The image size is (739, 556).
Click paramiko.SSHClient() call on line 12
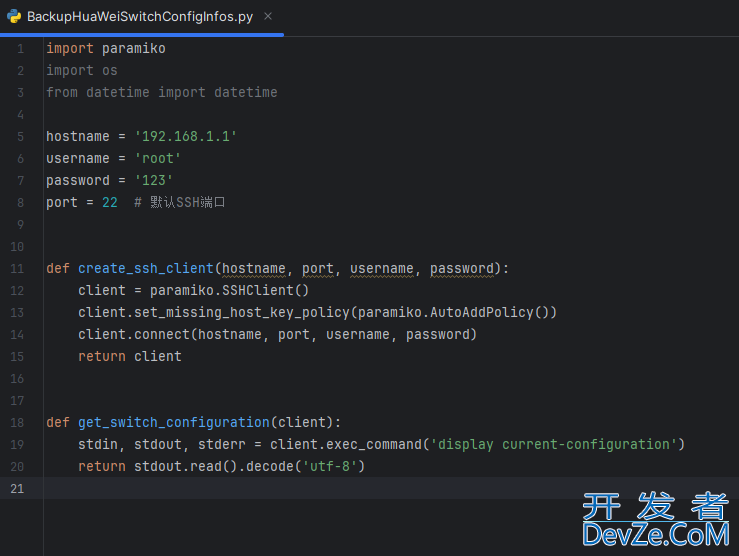click(230, 291)
